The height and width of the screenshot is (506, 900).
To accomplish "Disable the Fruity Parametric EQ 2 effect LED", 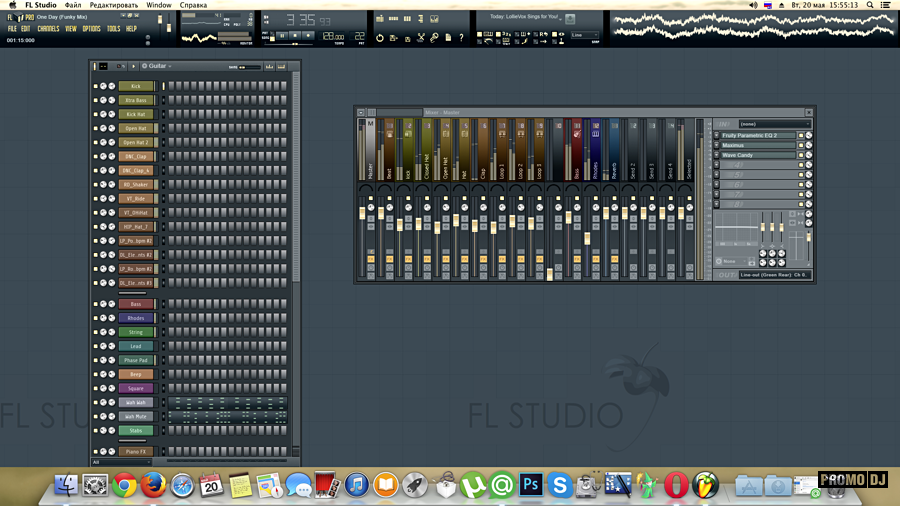I will (801, 135).
